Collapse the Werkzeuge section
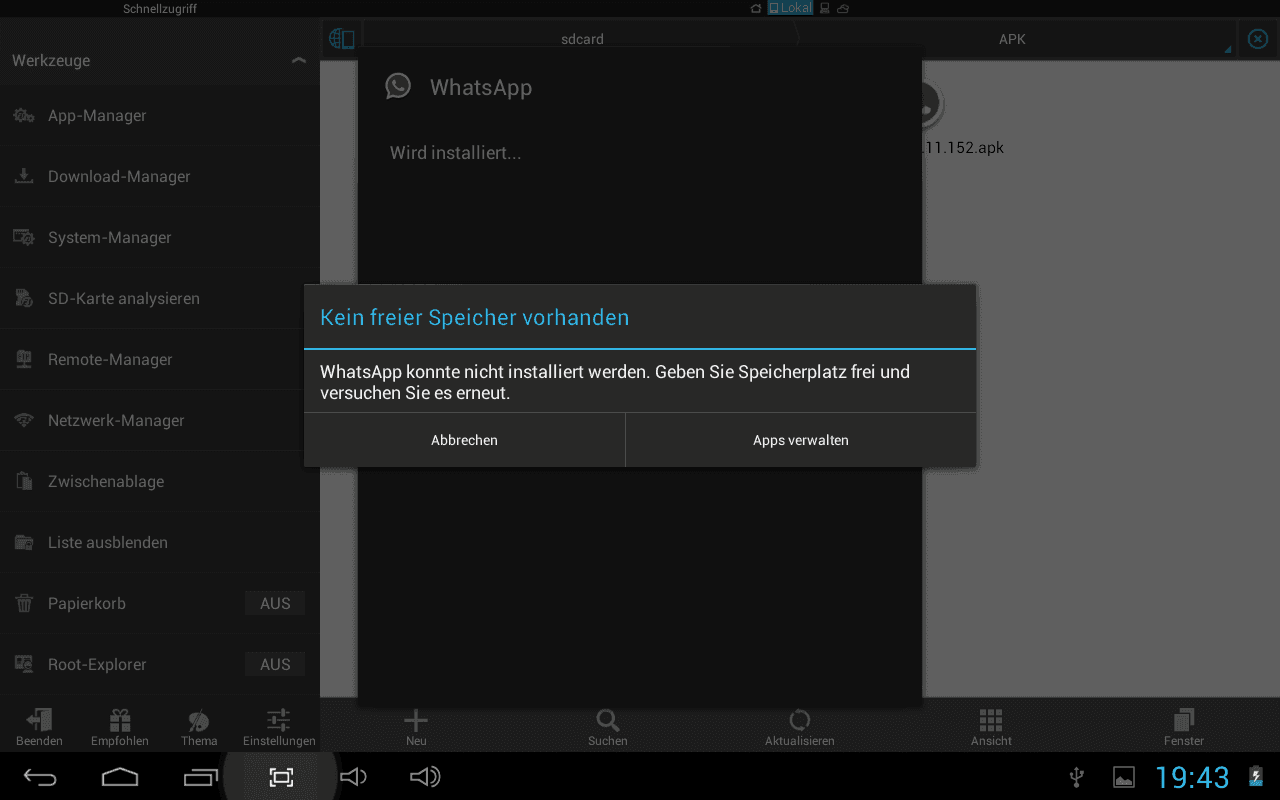Screen dimensions: 1280x800 coord(298,61)
